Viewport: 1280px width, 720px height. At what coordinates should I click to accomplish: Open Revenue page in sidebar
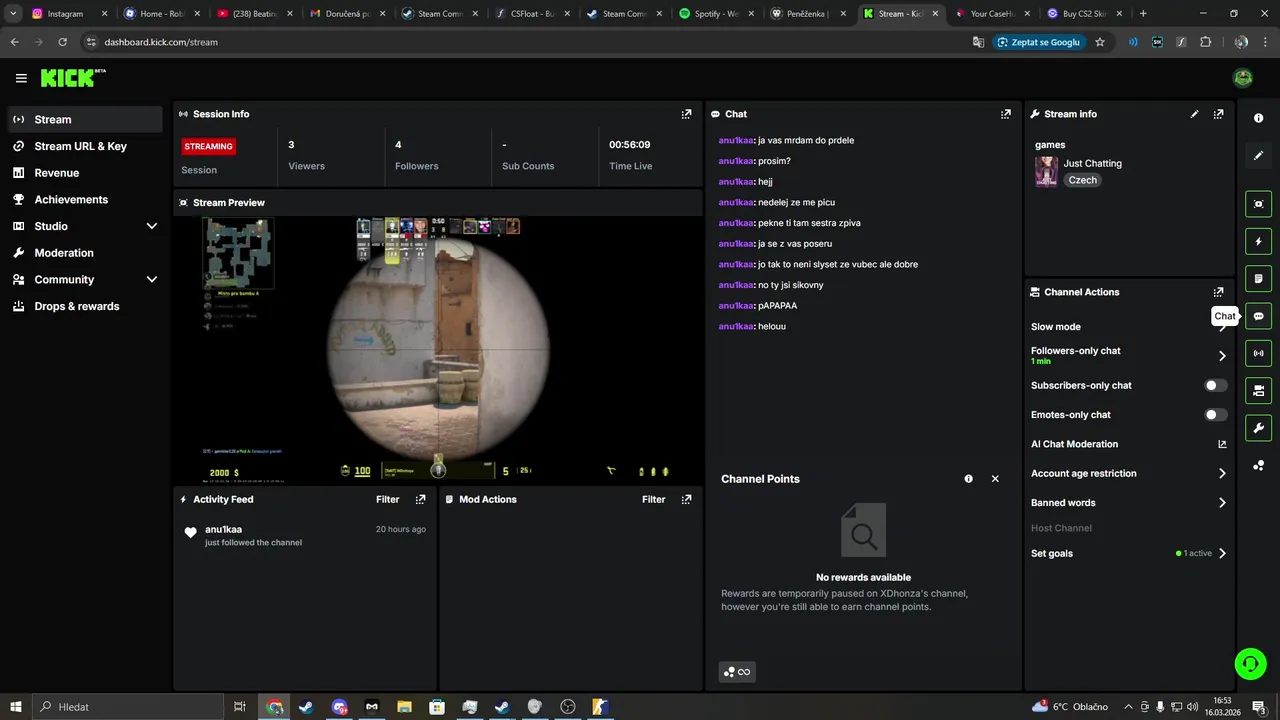[85, 173]
